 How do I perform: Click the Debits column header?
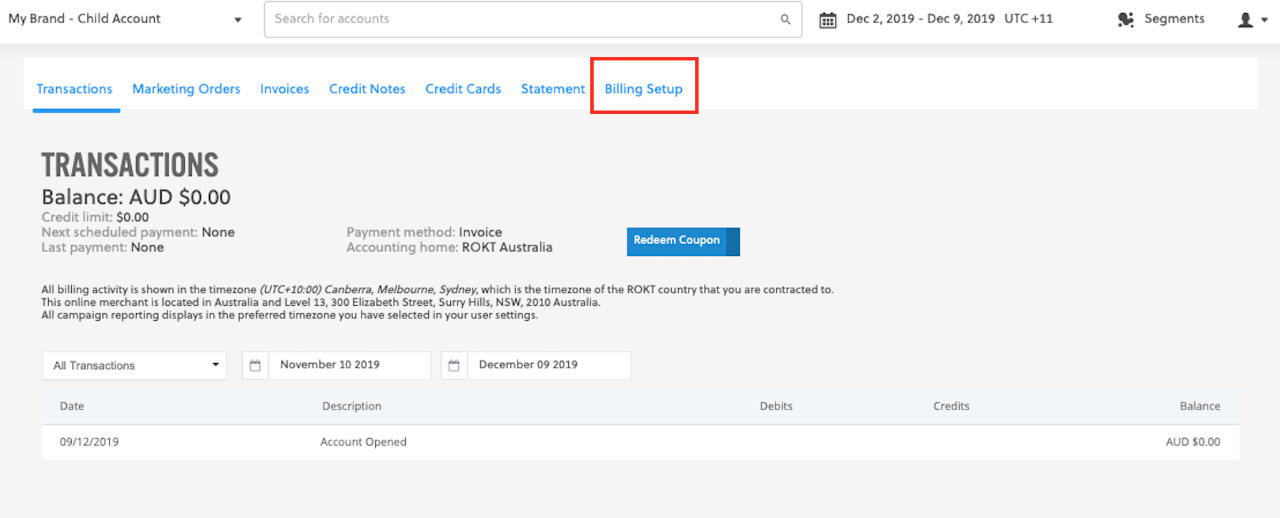tap(776, 406)
